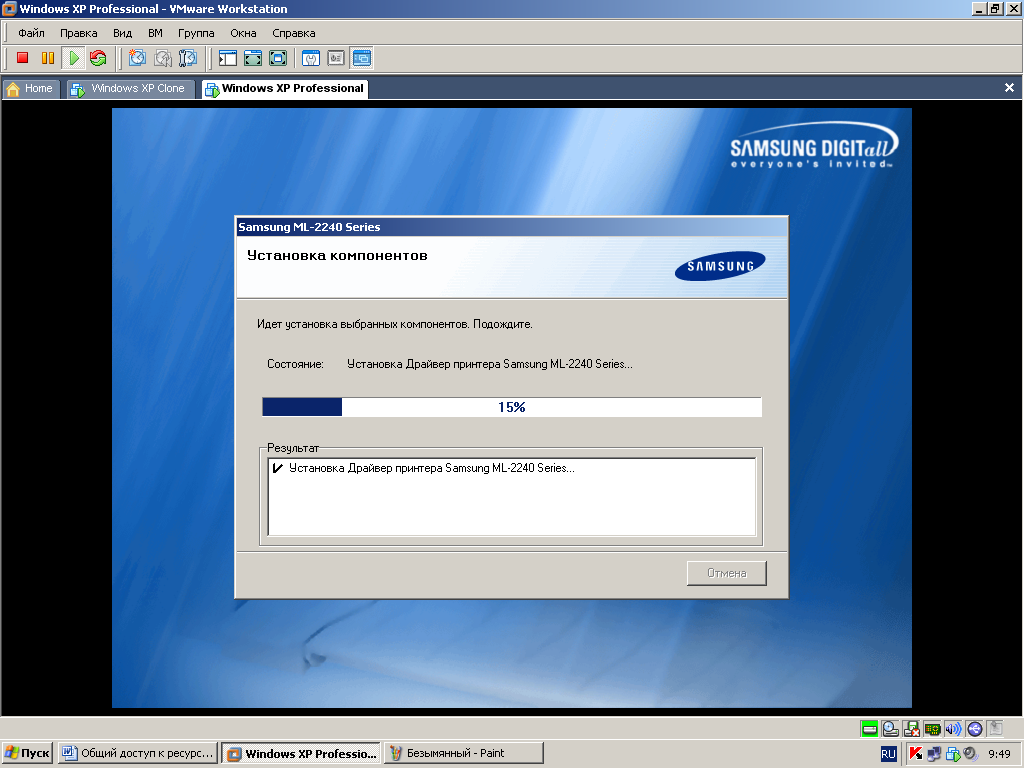The height and width of the screenshot is (768, 1024).
Task: Enter full screen mode icon
Action: (x=278, y=58)
